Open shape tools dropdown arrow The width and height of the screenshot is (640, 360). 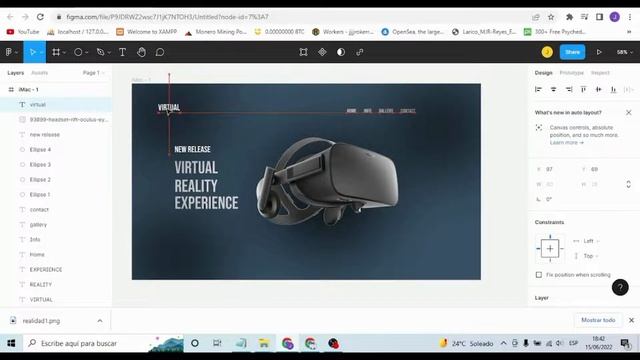(x=87, y=53)
